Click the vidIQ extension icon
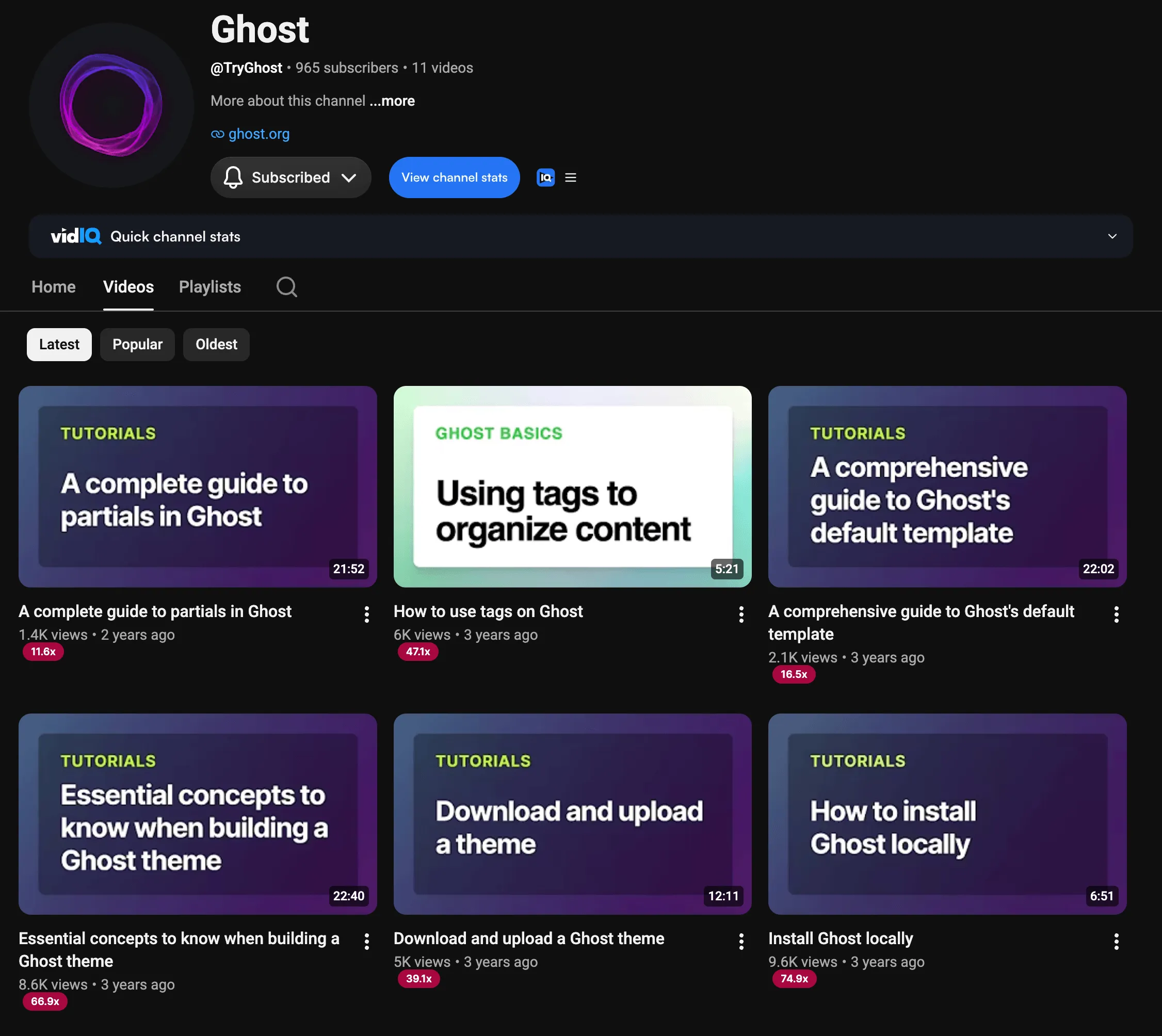 (x=545, y=177)
